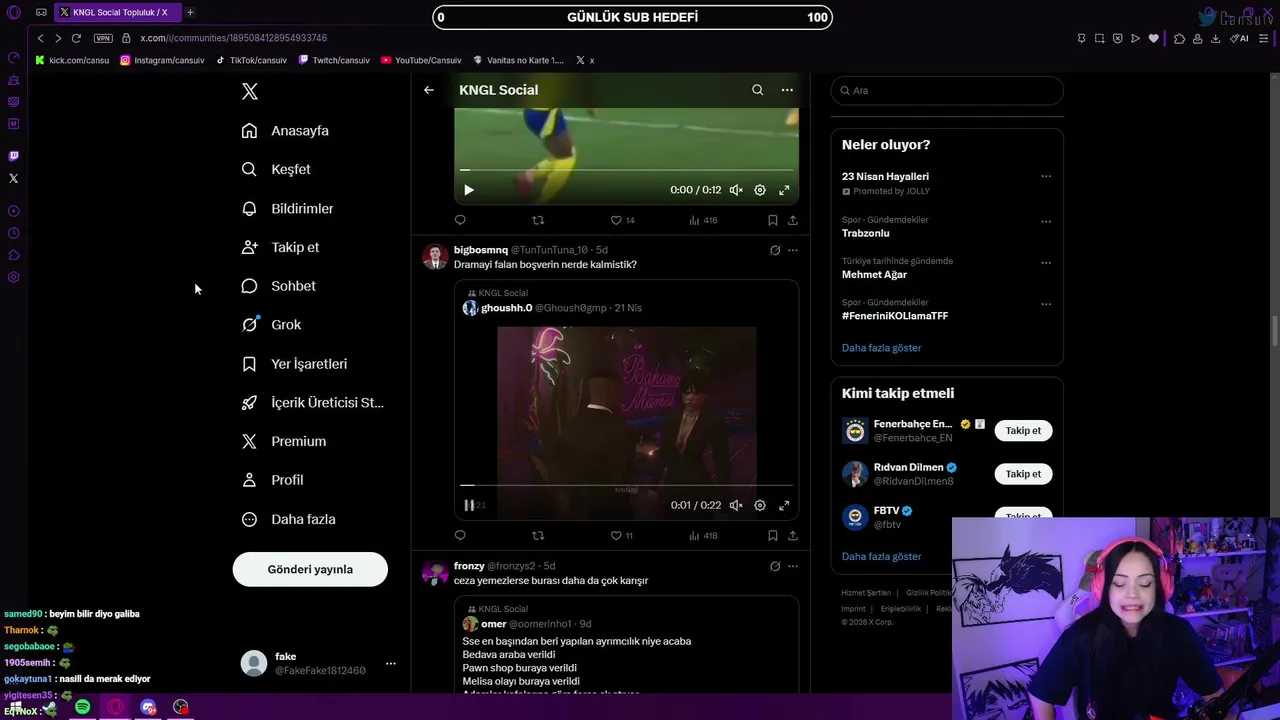This screenshot has width=1280, height=720.
Task: Open new browser tab plus button
Action: pyautogui.click(x=190, y=12)
